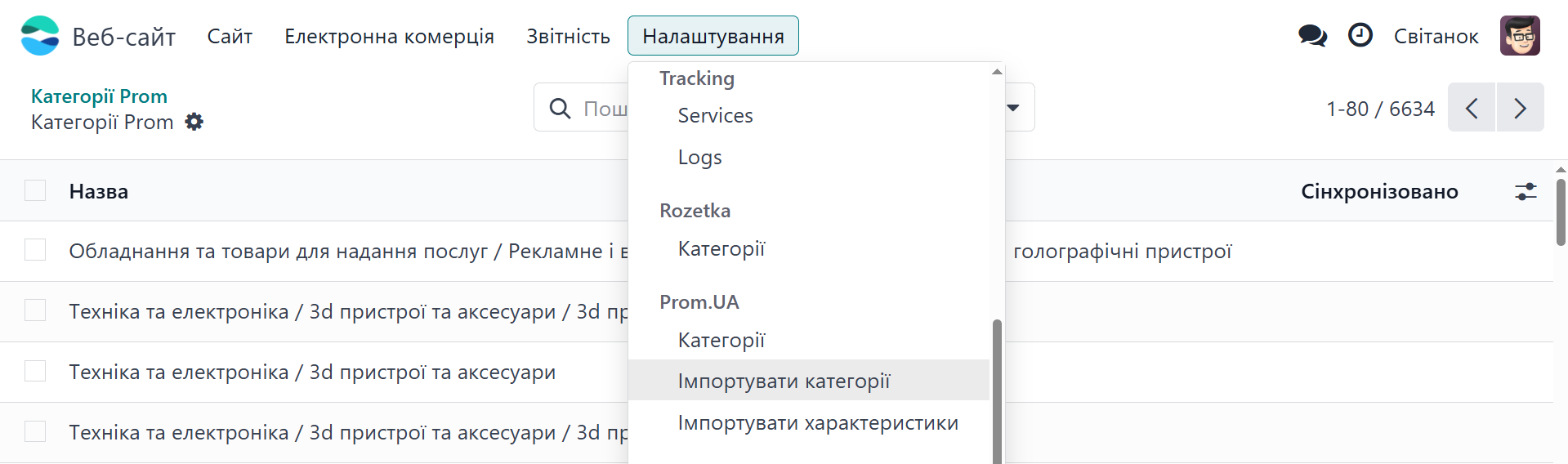Open the gear actions menu beside Категорії Prom

click(194, 123)
